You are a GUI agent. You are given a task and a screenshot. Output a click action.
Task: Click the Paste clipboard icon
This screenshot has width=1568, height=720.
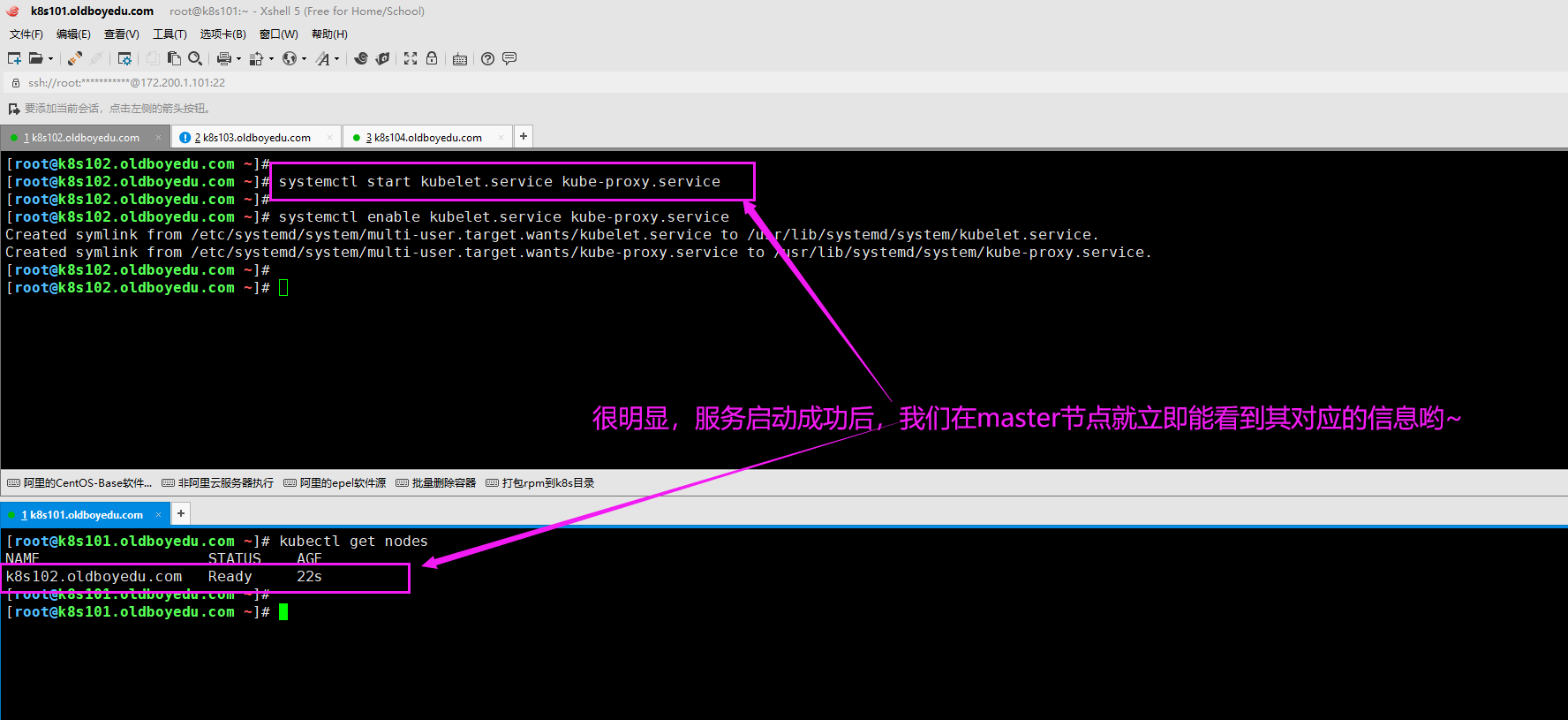174,58
